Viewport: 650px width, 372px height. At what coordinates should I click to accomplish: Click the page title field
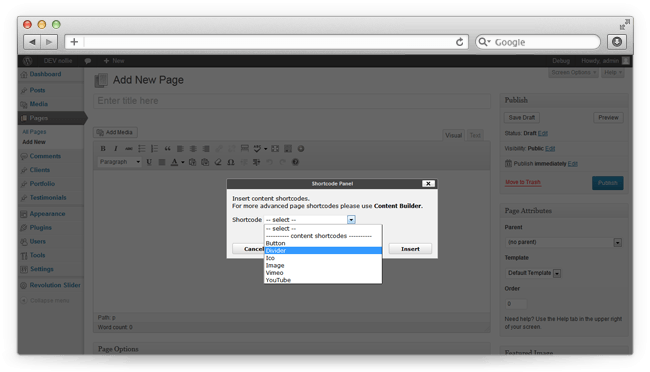coord(292,101)
